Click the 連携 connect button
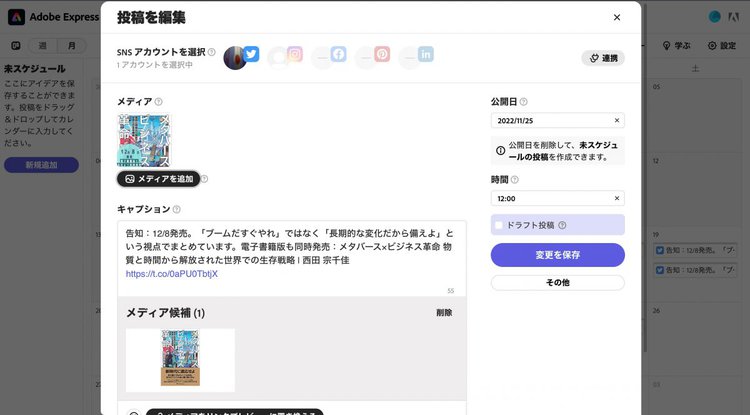Viewport: 750px width, 415px height. click(x=603, y=58)
